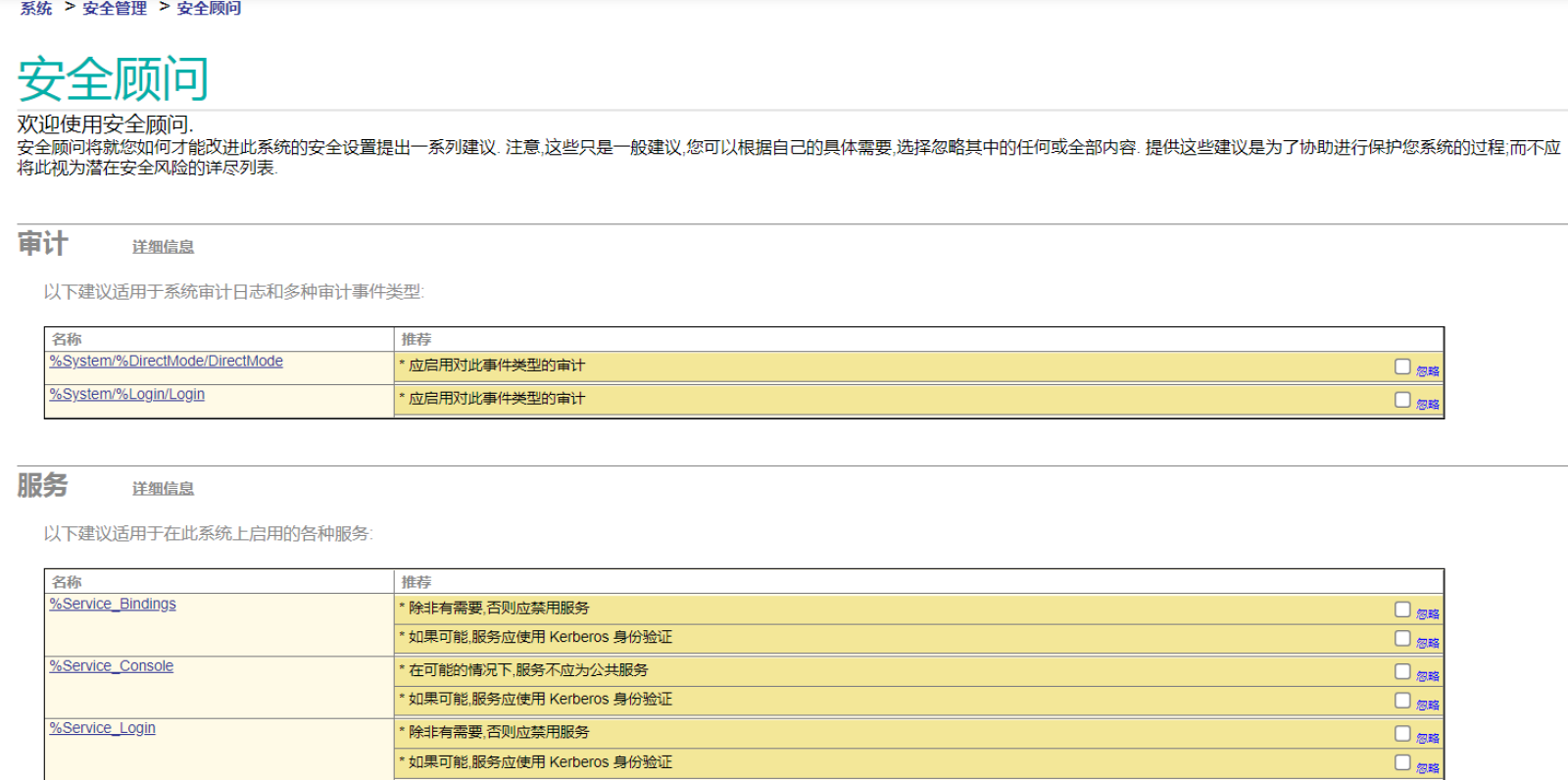Image resolution: width=1568 pixels, height=780 pixels.
Task: Tick 忽略 for %Service_Login Kerberos recommendation
Action: point(1402,762)
